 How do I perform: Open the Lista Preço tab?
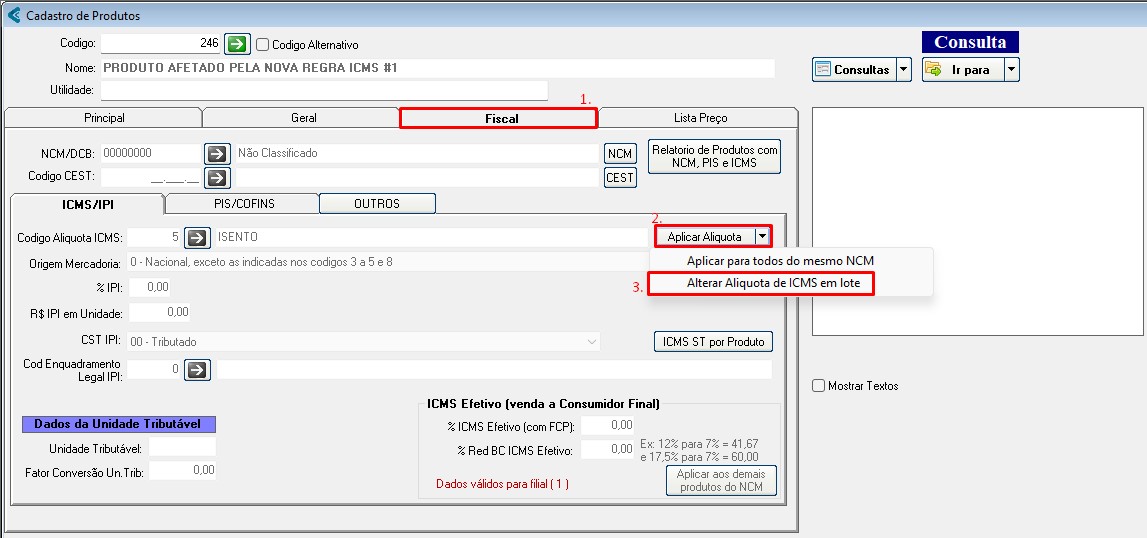pyautogui.click(x=700, y=118)
